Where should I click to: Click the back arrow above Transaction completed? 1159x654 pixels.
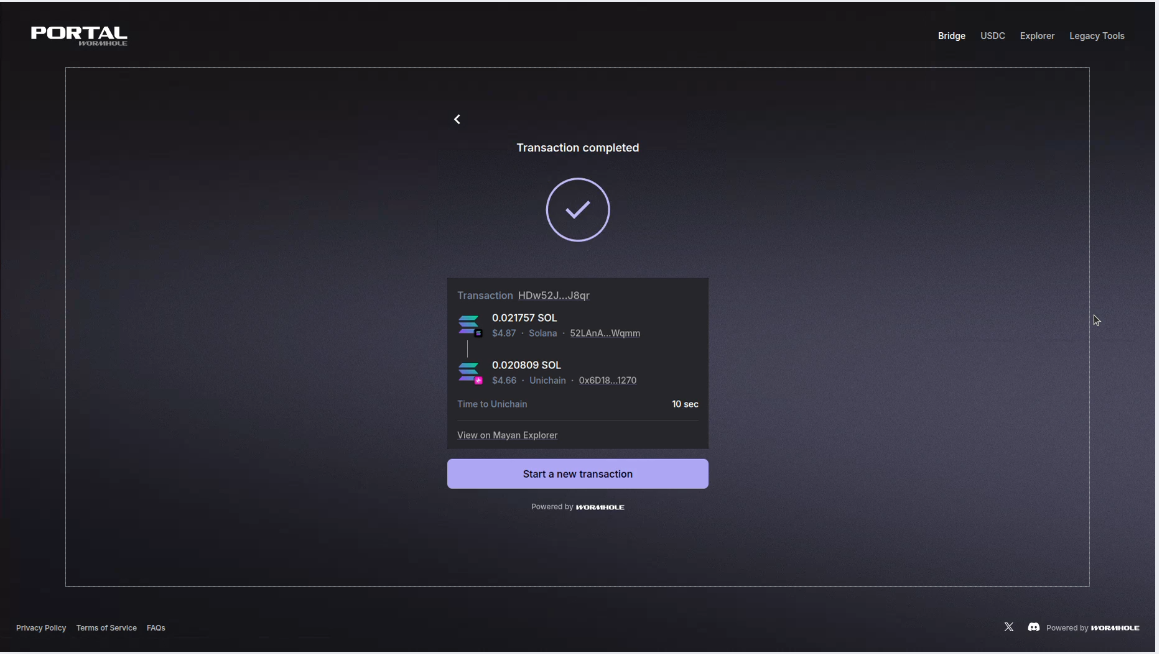pos(457,119)
